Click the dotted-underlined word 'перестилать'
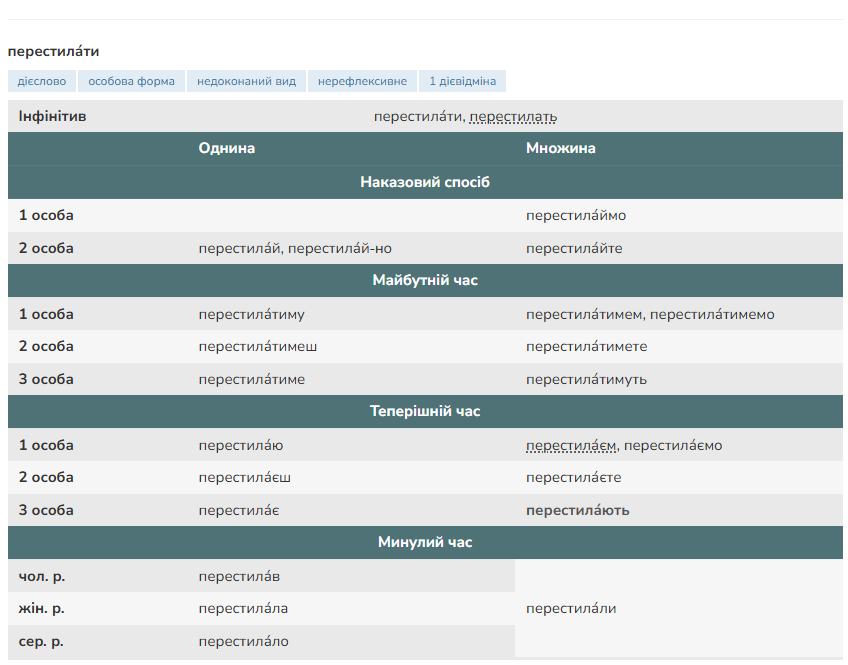The image size is (848, 665). (513, 117)
